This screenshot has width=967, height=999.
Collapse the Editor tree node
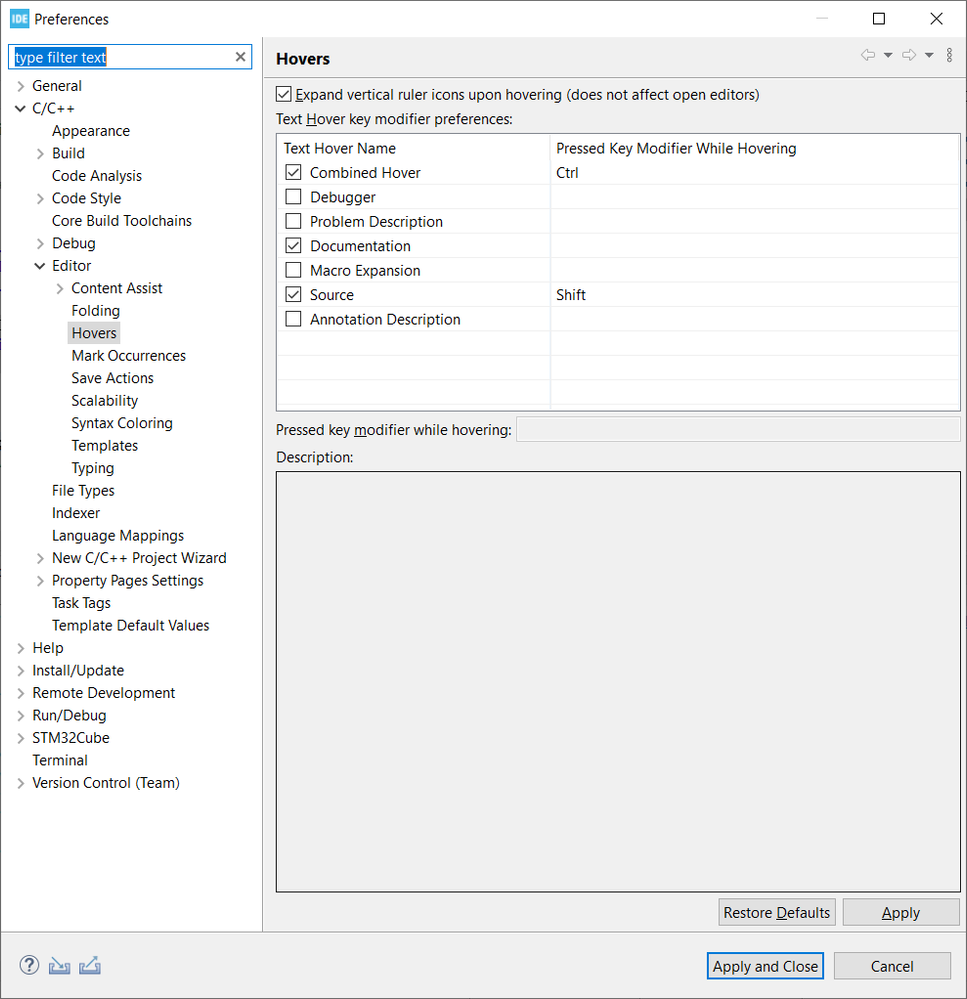[40, 266]
